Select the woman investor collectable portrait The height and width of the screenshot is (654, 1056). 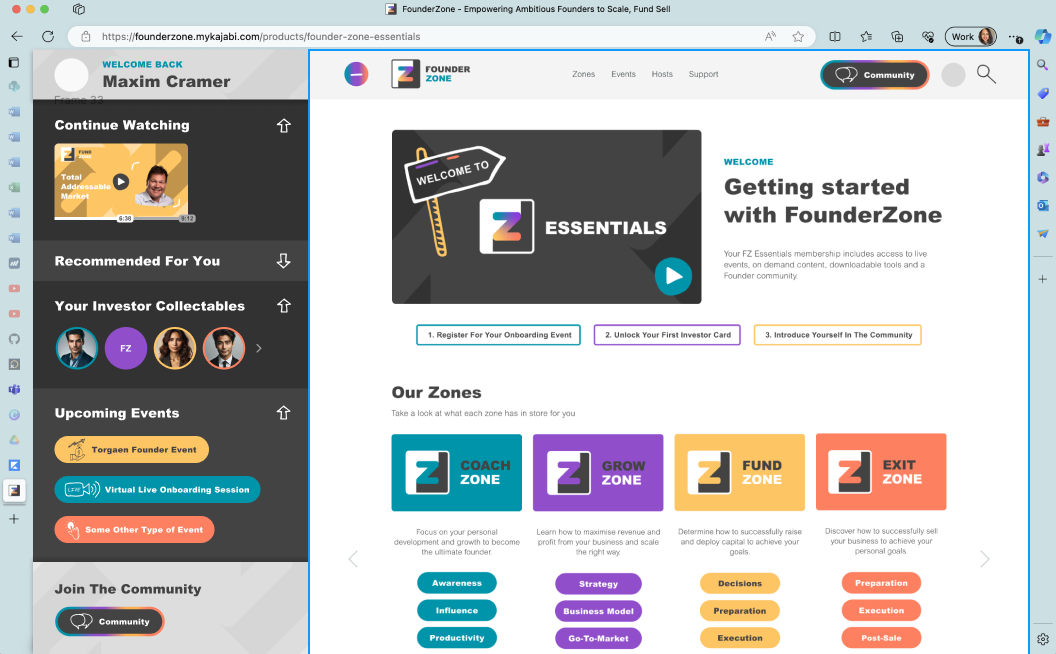pos(174,348)
